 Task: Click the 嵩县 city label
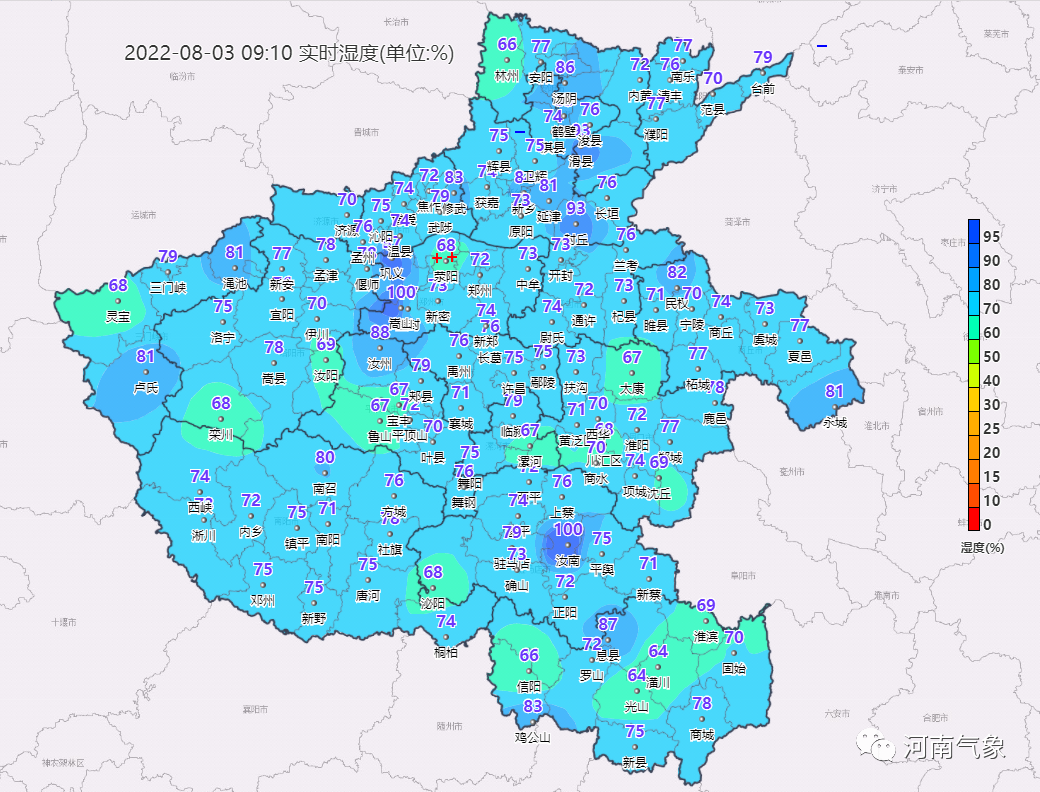(274, 379)
